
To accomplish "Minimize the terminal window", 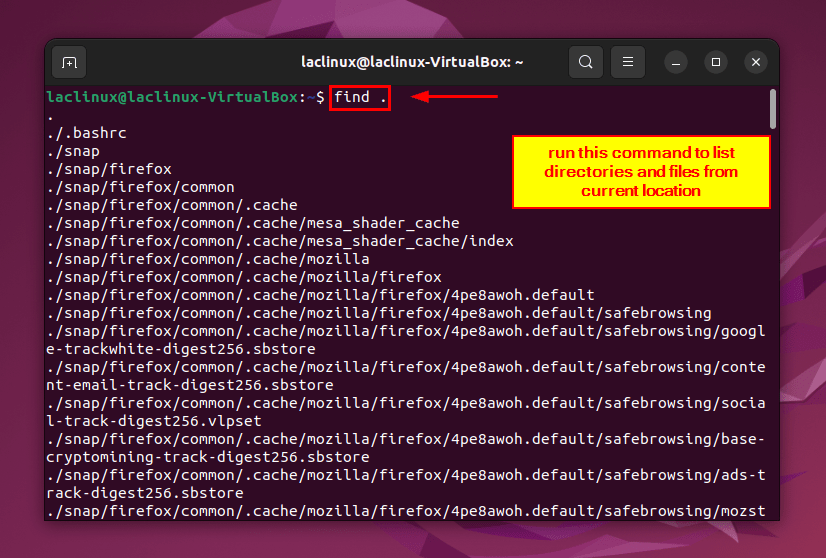I will click(x=676, y=63).
